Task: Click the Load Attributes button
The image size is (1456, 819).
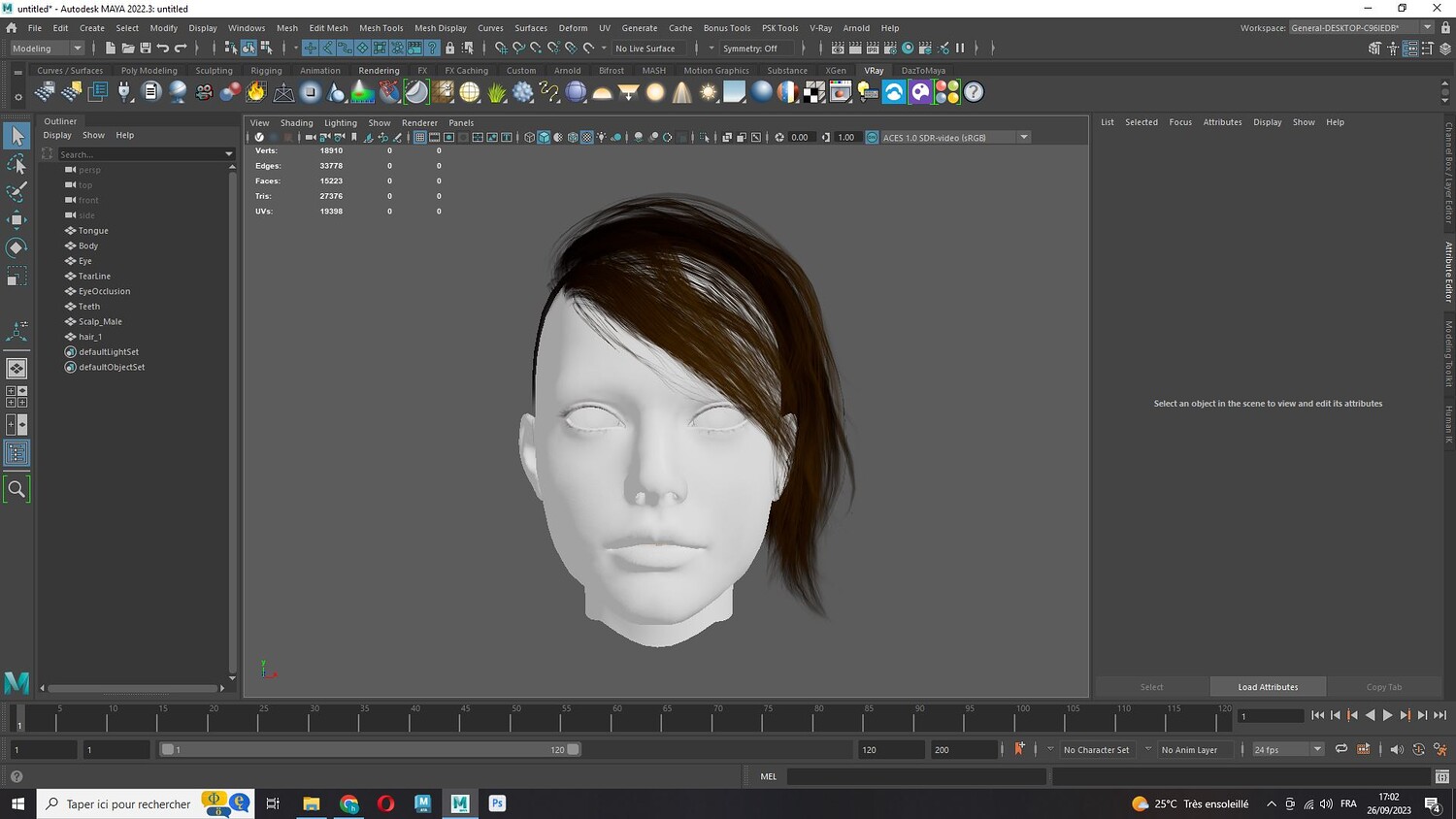Action: tap(1268, 687)
